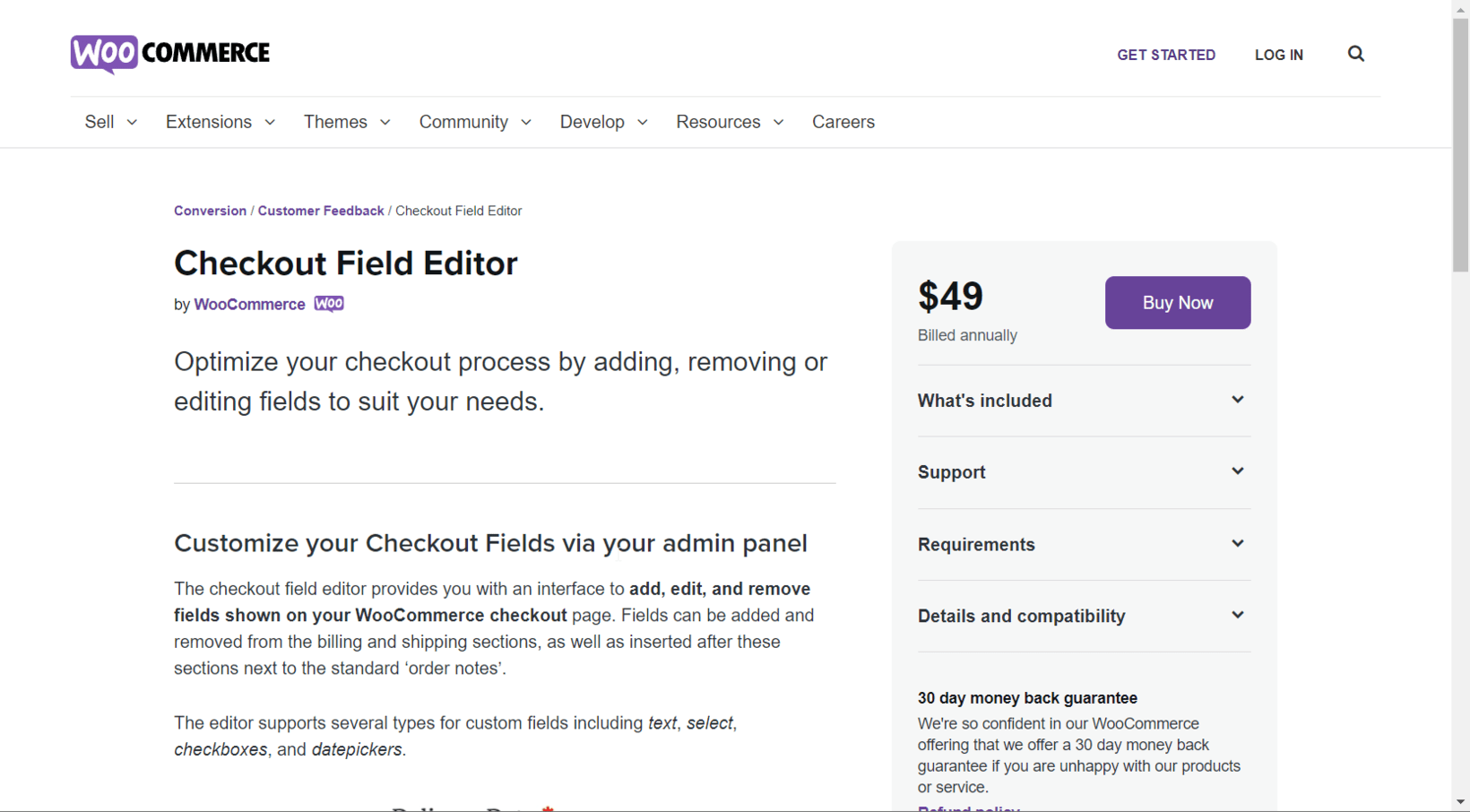
Task: Click the LOG IN link
Action: [x=1279, y=55]
